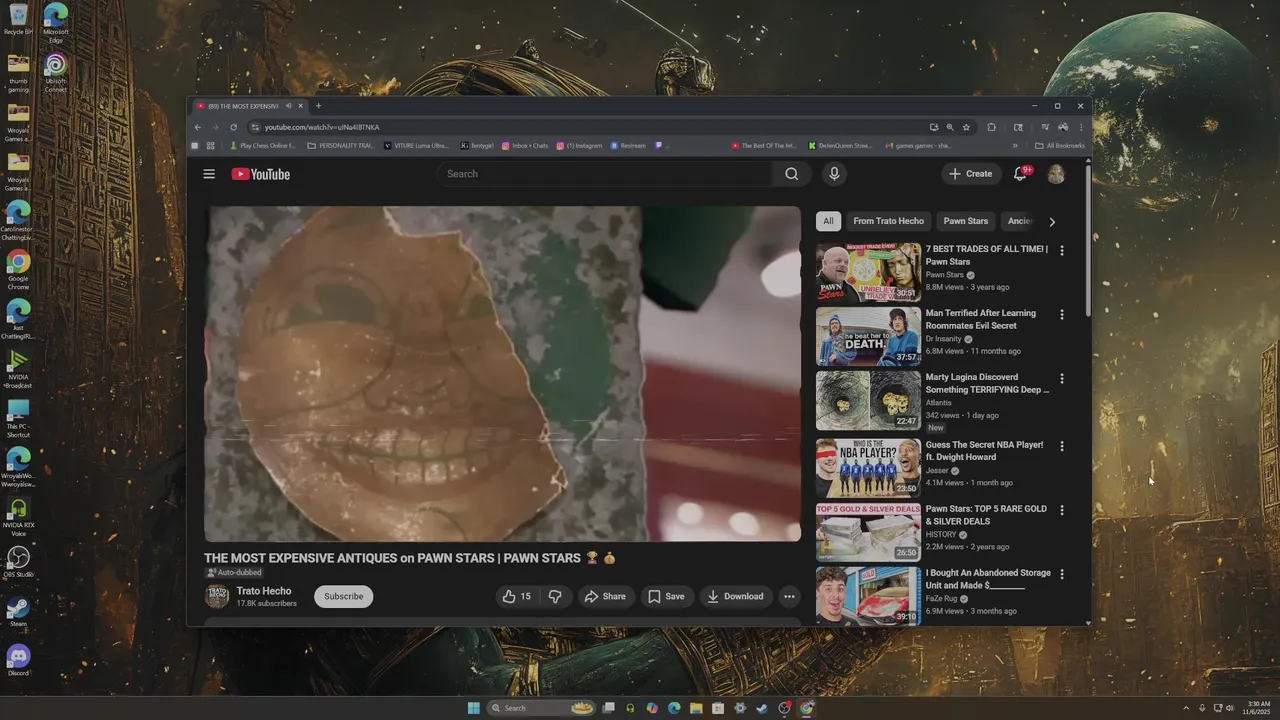This screenshot has width=1280, height=720.
Task: Open Chrome three-dot menu
Action: pyautogui.click(x=1080, y=127)
